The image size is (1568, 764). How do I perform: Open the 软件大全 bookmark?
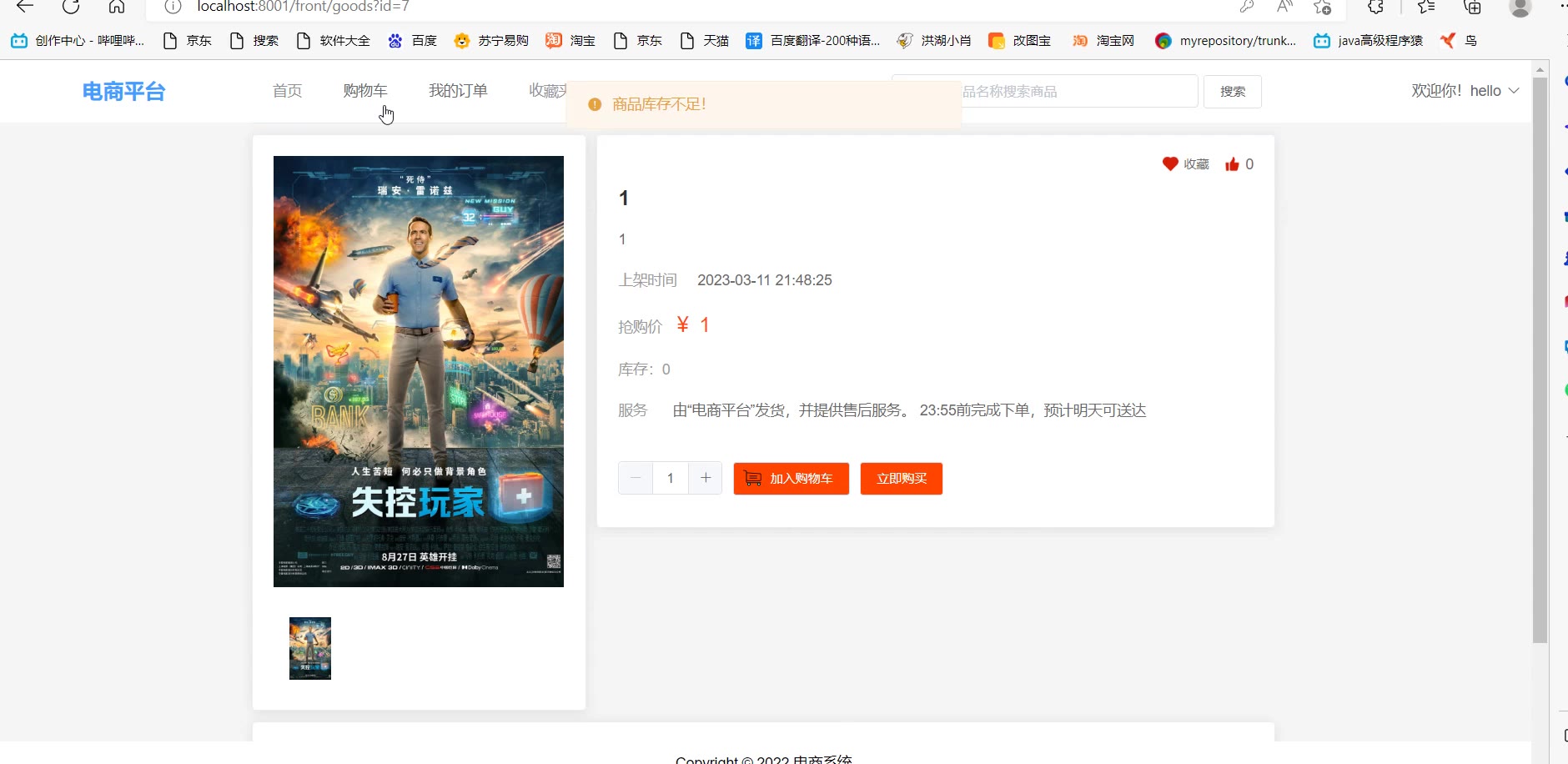coord(333,40)
